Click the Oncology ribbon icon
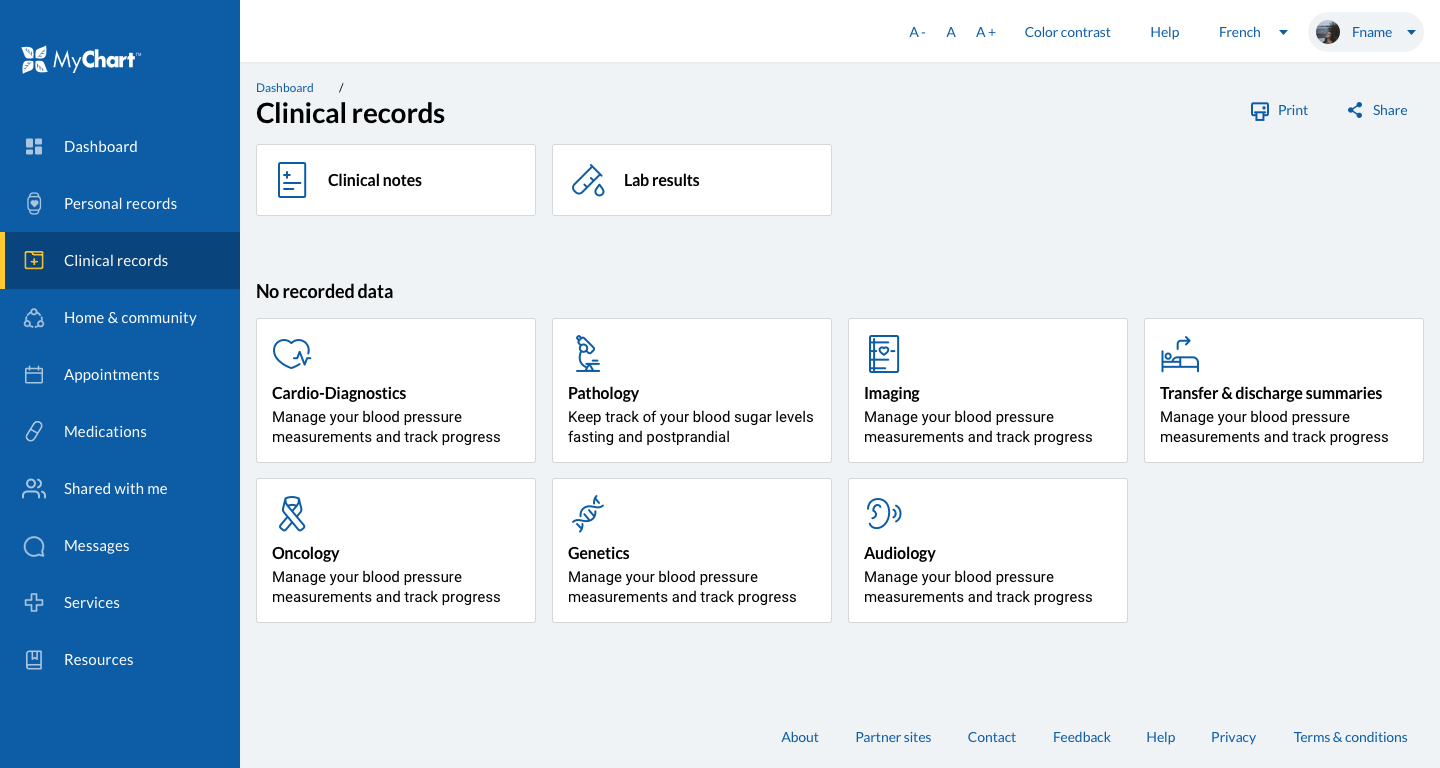This screenshot has width=1440, height=768. pos(292,513)
